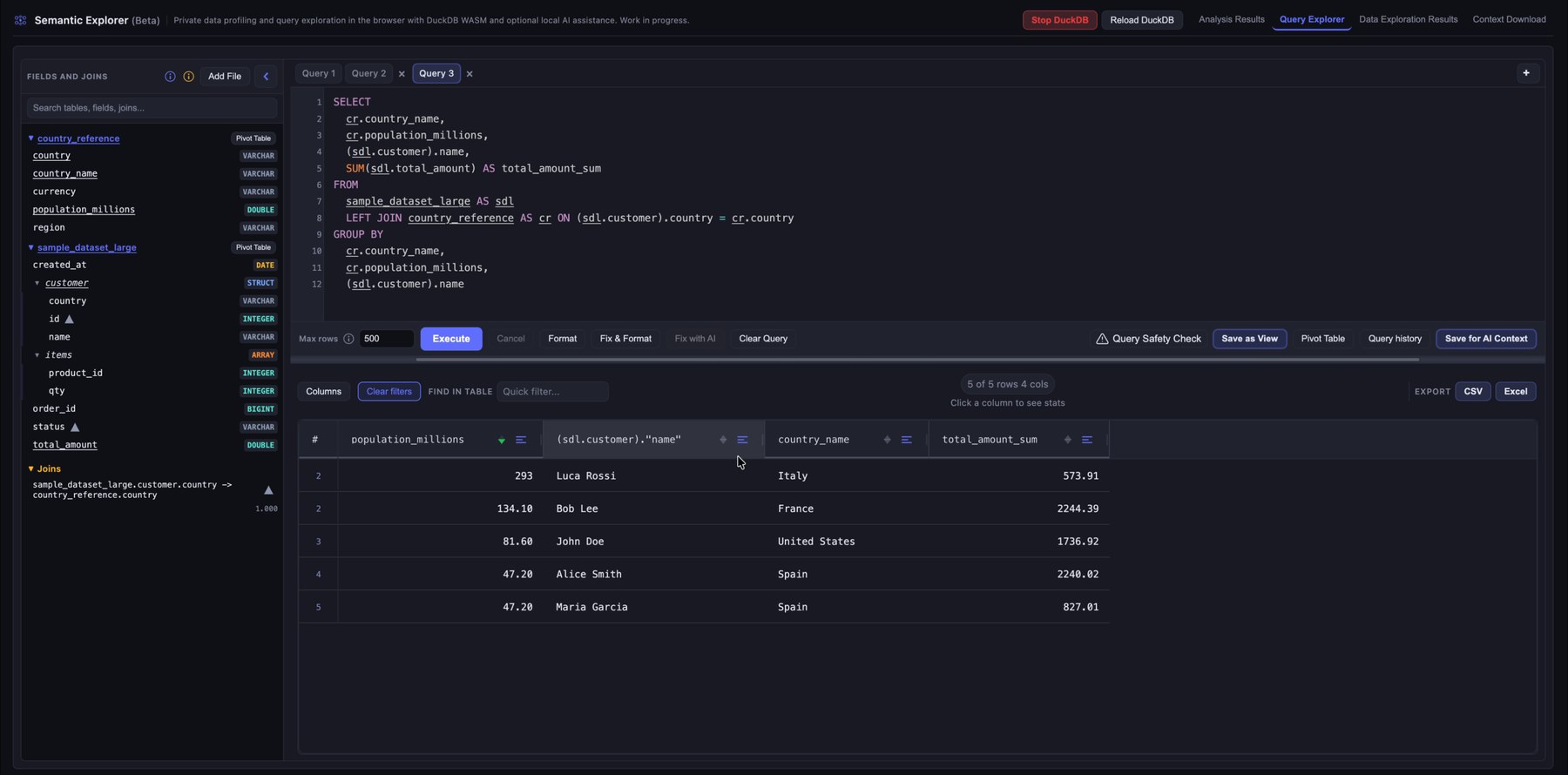The image size is (1568, 775).
Task: Run the Query Safety Check
Action: click(x=1148, y=339)
